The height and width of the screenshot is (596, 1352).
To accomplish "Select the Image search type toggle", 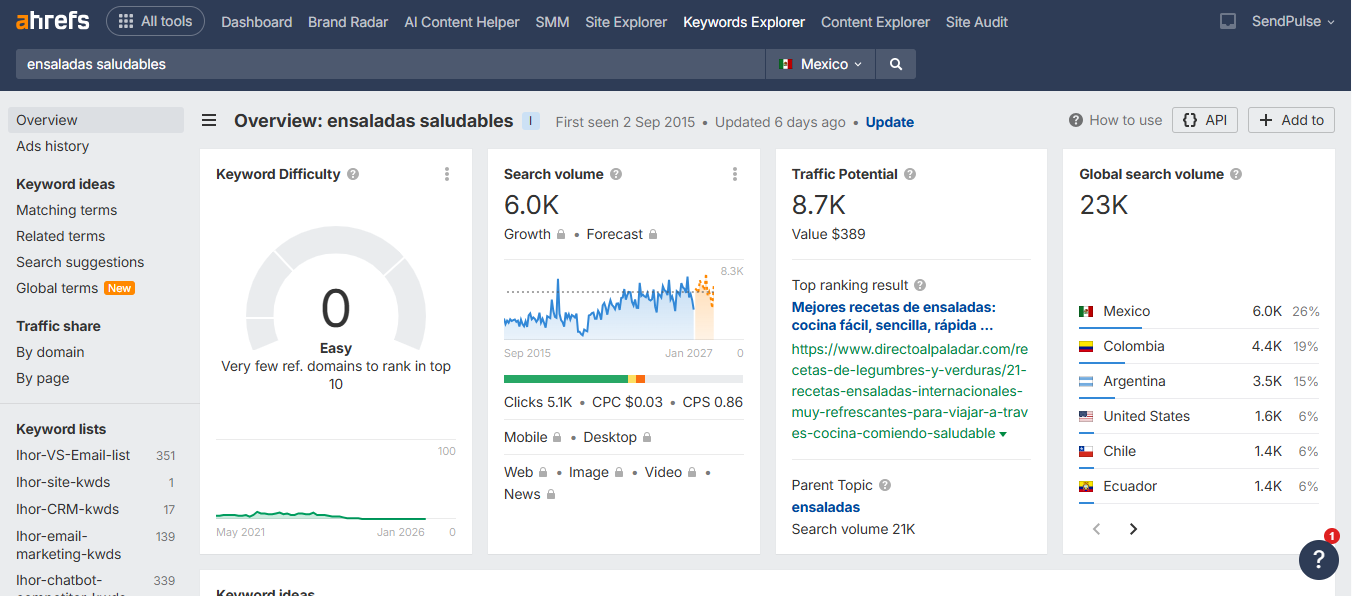I will 589,471.
